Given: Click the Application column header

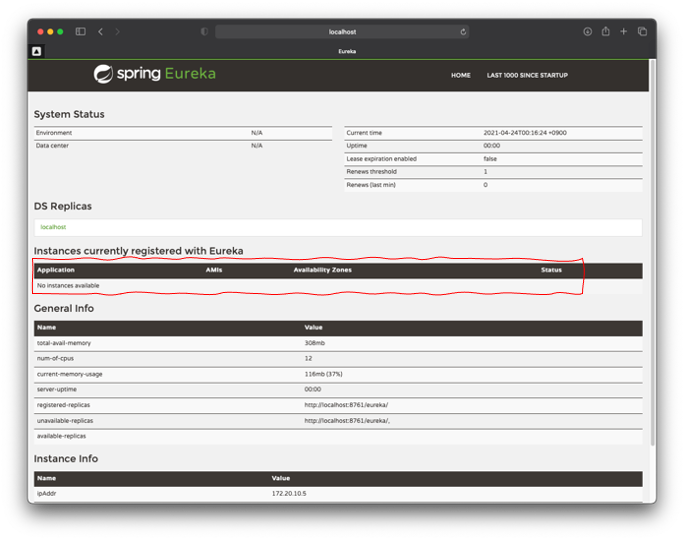Looking at the screenshot, I should click(x=55, y=270).
